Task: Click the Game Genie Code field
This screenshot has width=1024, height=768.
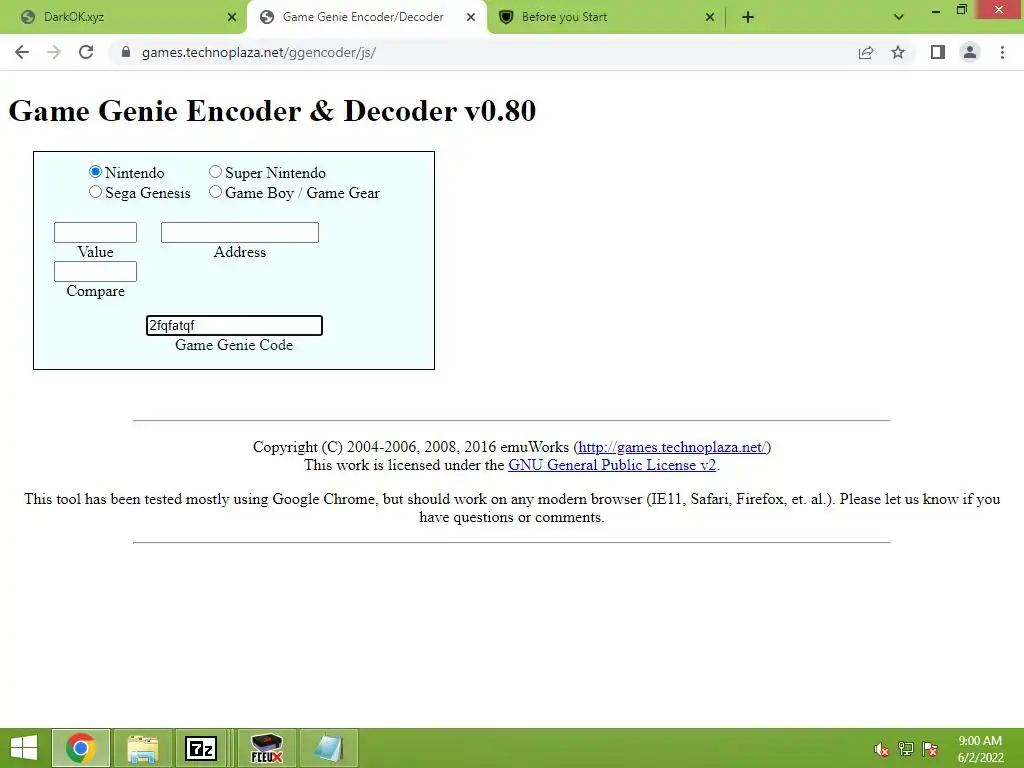Action: 234,325
